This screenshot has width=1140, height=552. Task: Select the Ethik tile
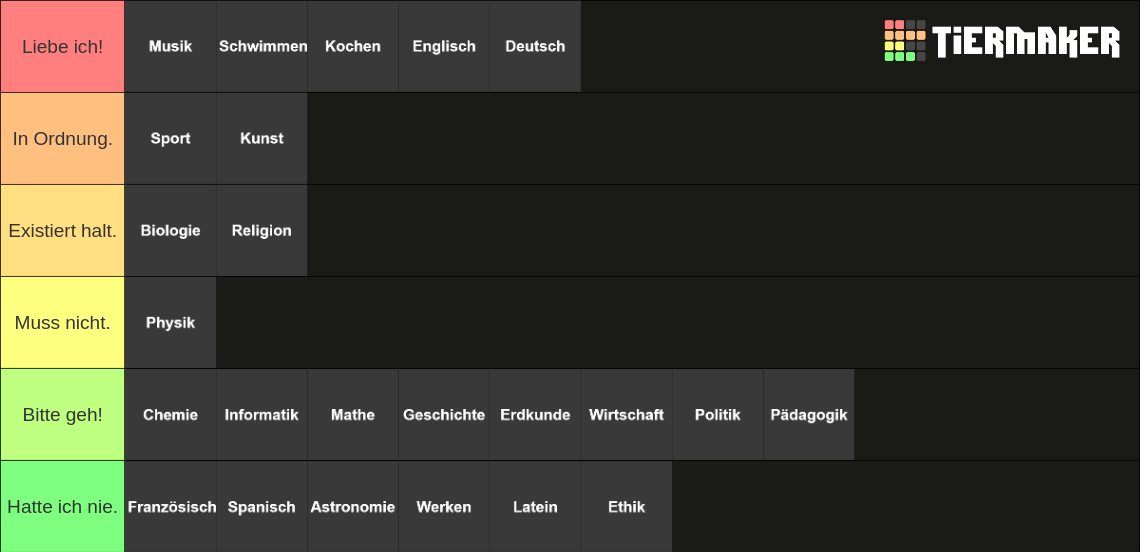click(x=626, y=506)
